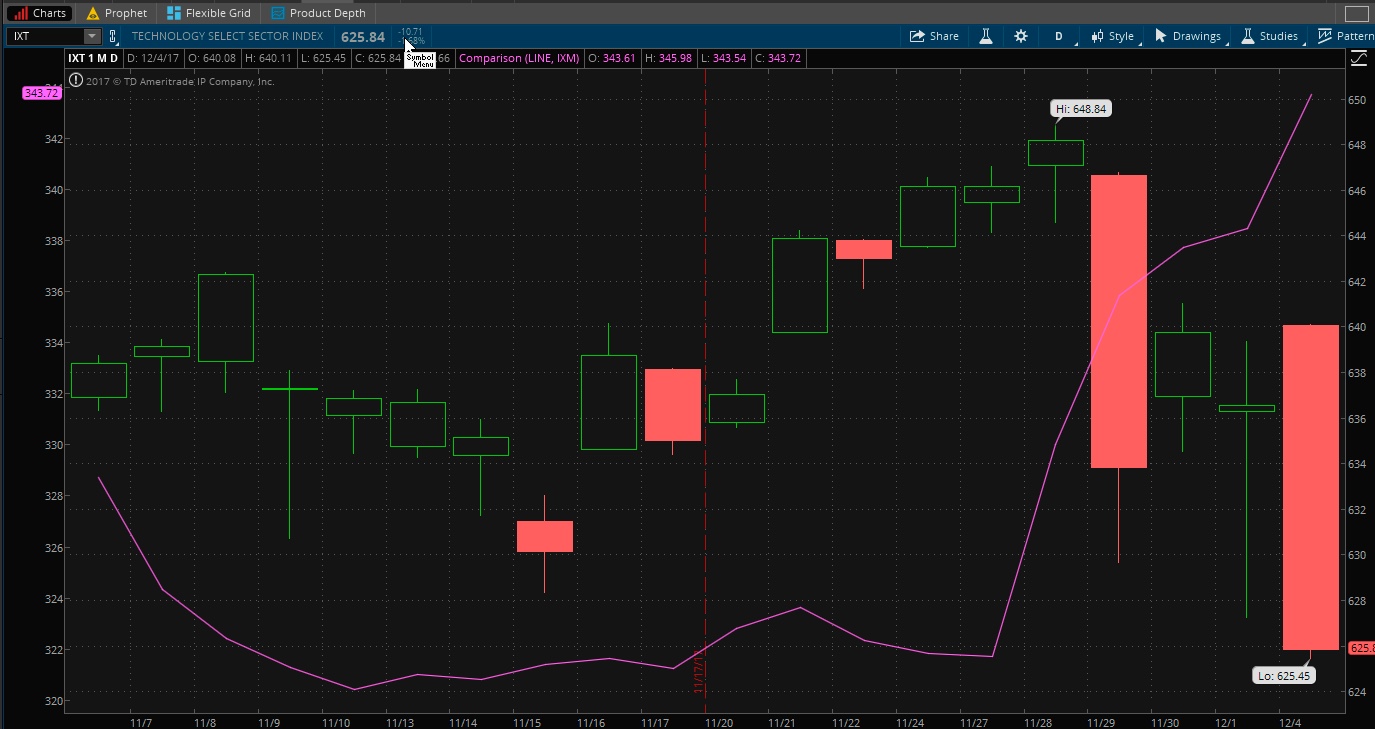The width and height of the screenshot is (1375, 729).
Task: Toggle the price axis scale curve icon
Action: pos(1358,59)
